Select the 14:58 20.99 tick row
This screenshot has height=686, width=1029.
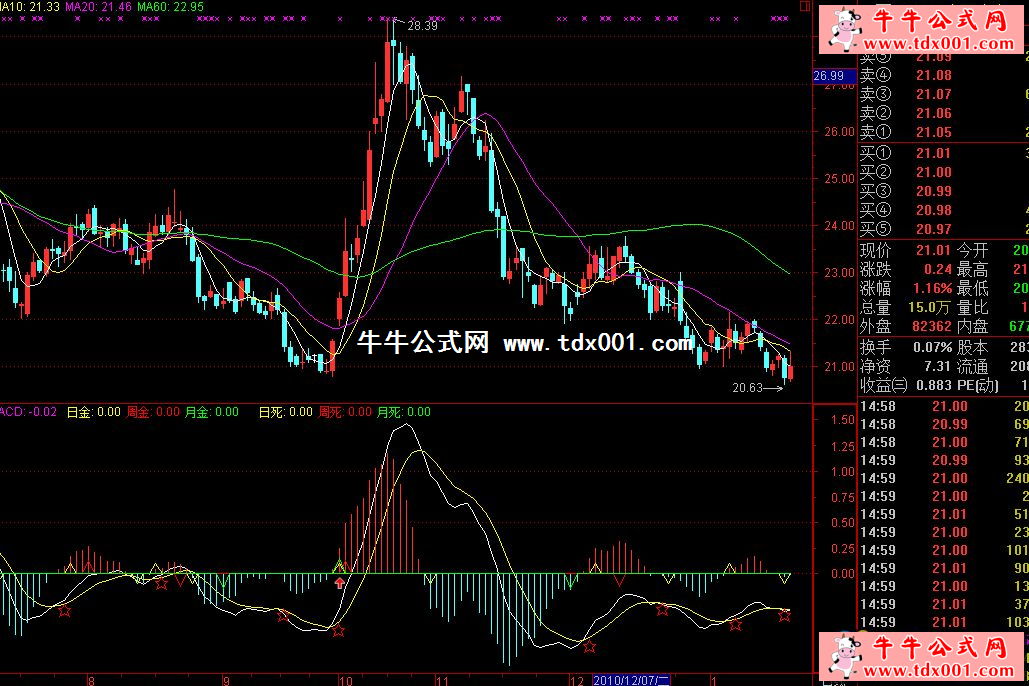pyautogui.click(x=944, y=425)
